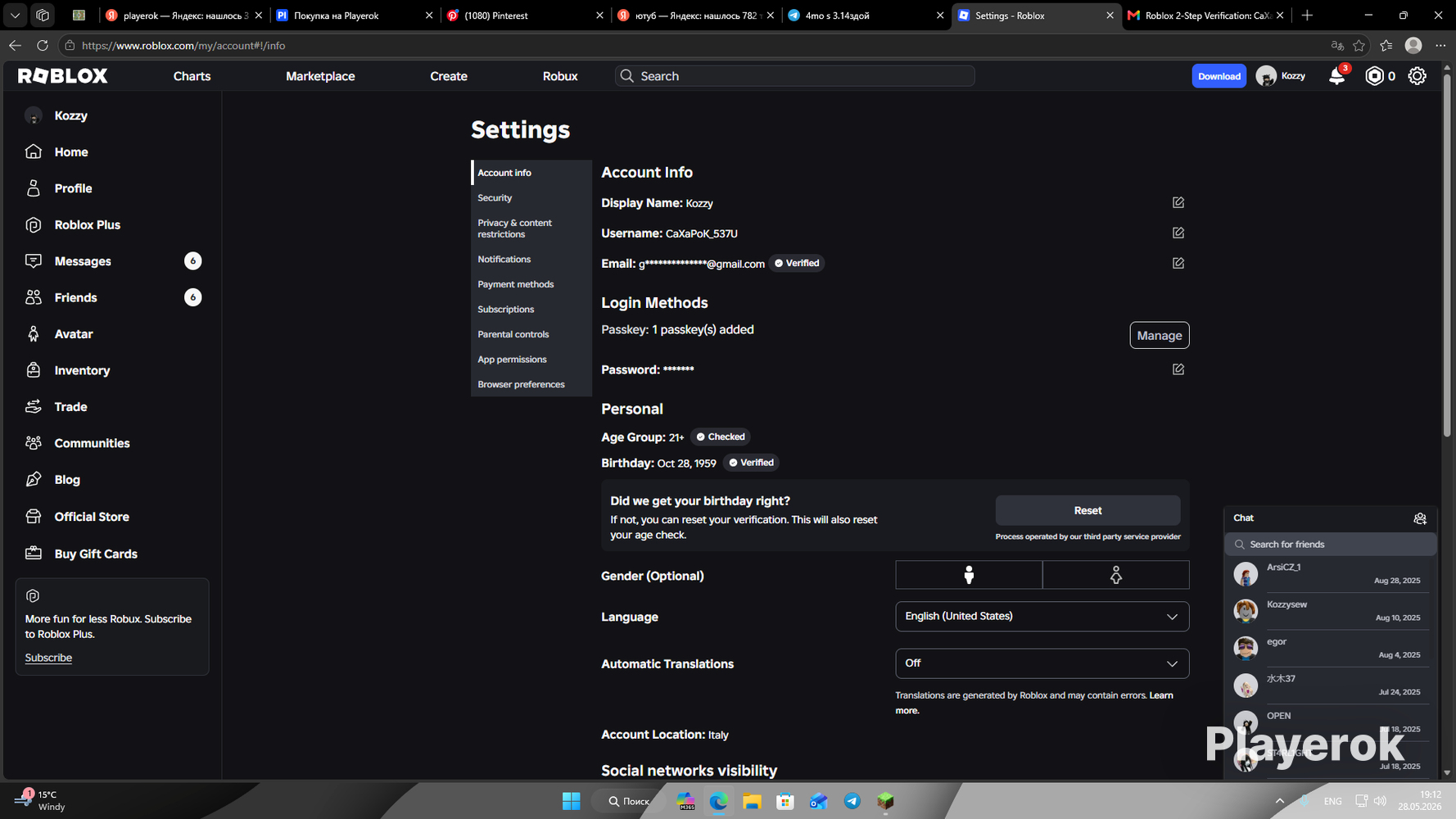Open the browser's three-dot menu

click(1440, 46)
